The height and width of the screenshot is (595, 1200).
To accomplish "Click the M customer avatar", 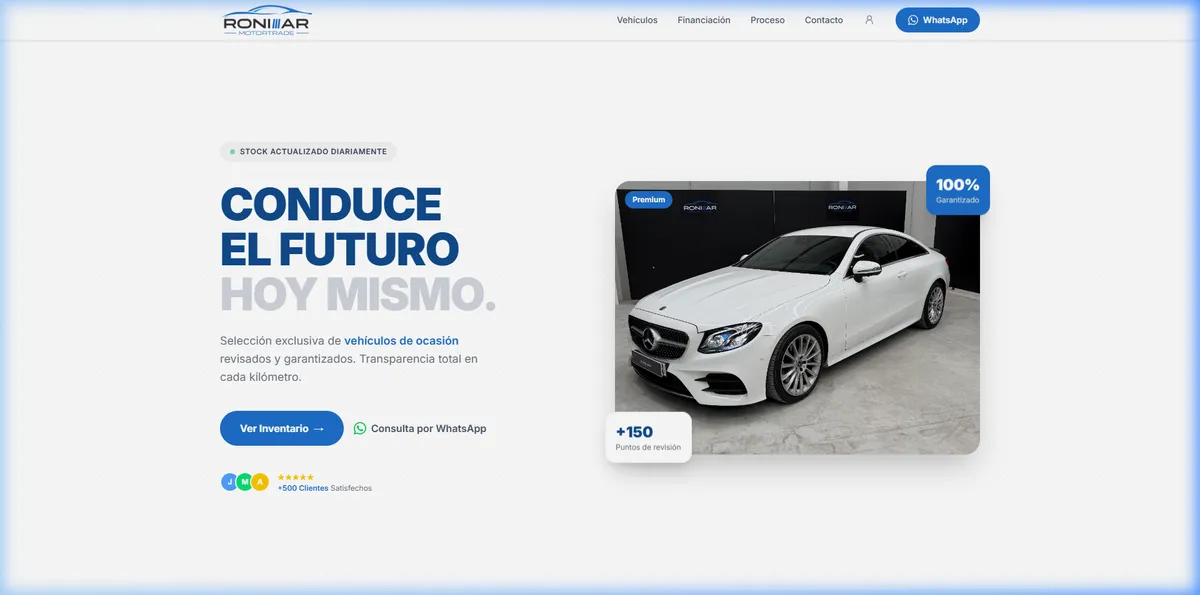I will 245,482.
